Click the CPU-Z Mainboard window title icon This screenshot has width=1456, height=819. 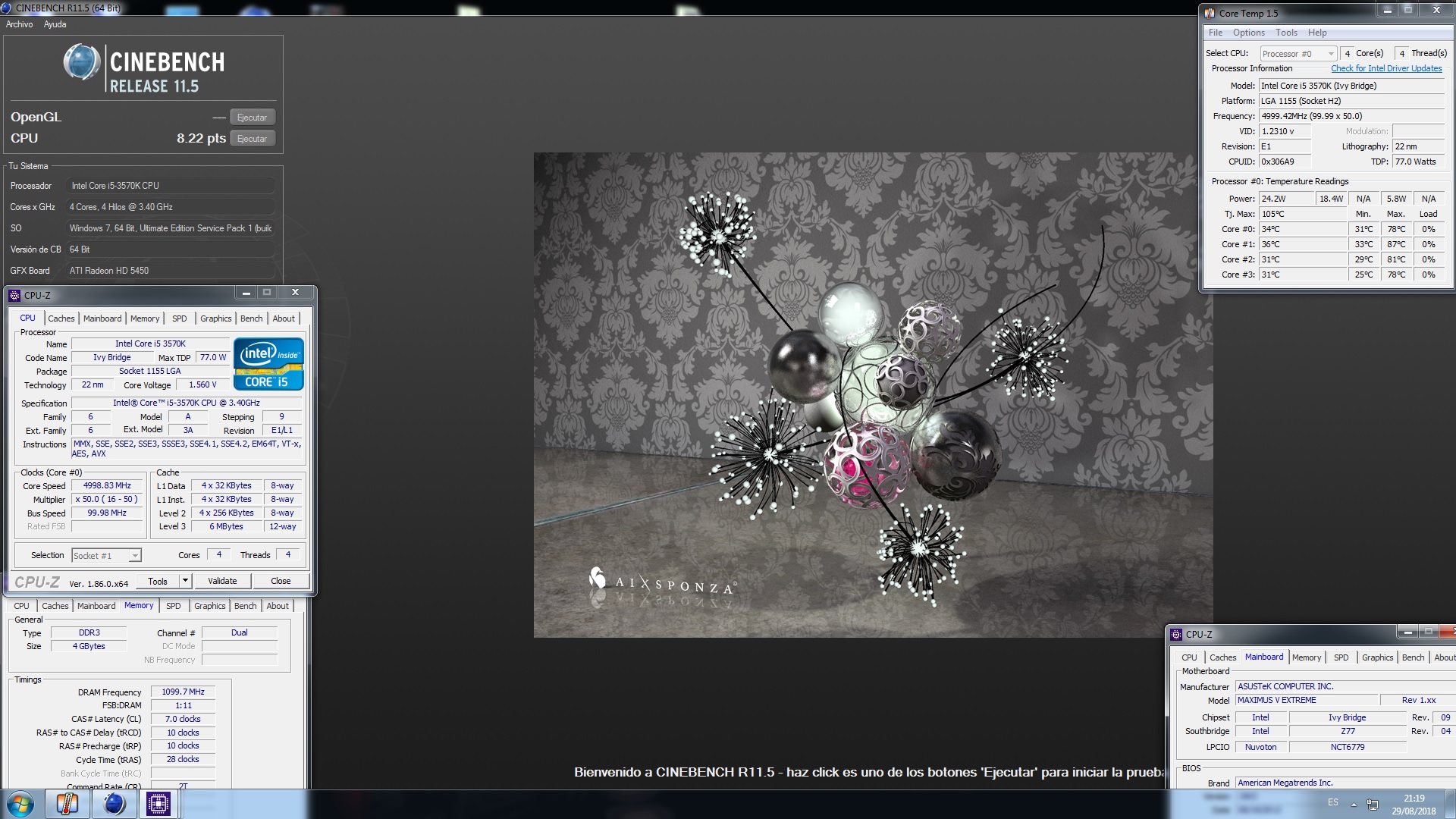1176,635
